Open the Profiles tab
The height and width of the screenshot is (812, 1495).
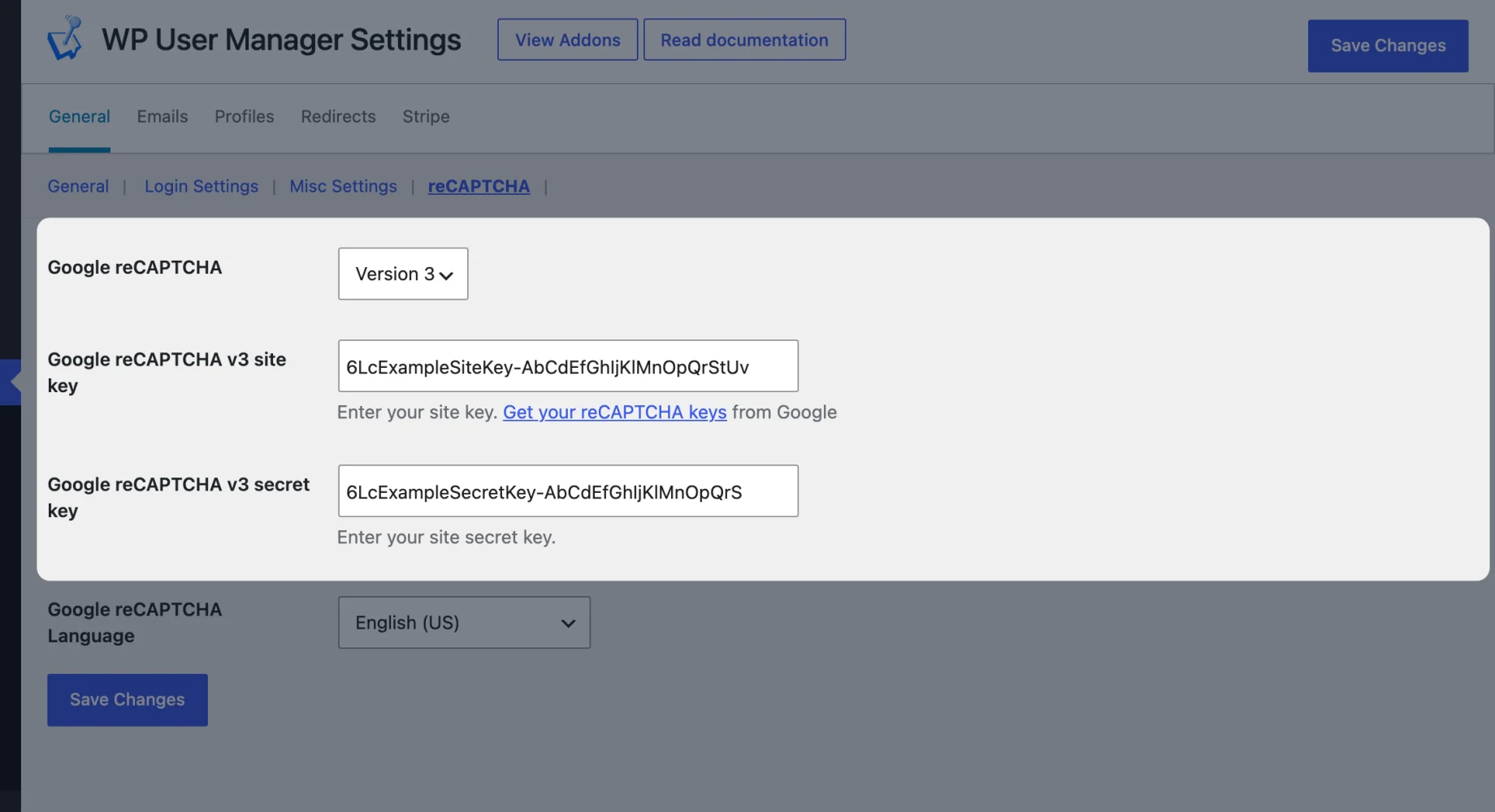coord(245,116)
